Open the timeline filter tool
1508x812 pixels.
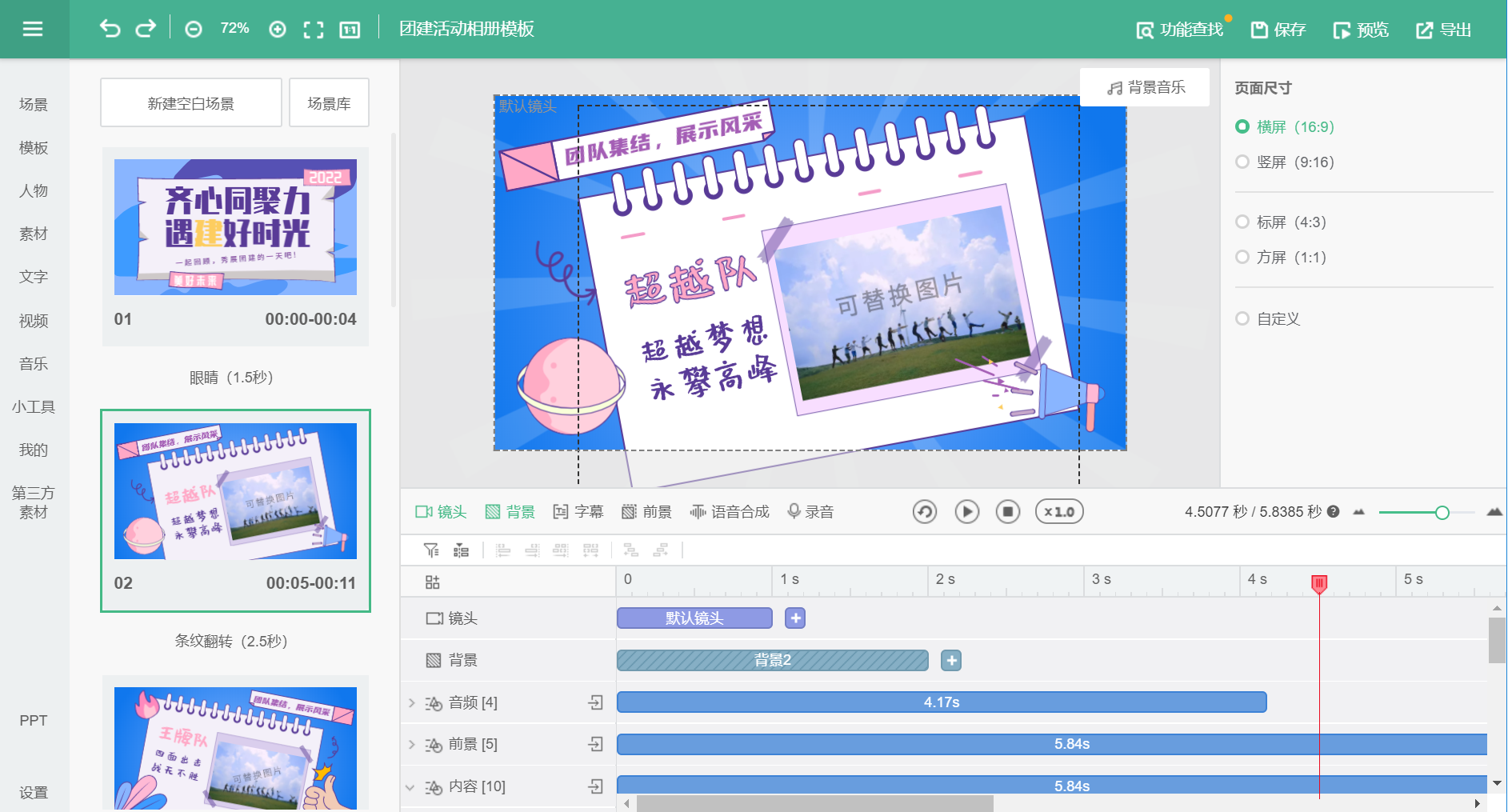pyautogui.click(x=431, y=550)
